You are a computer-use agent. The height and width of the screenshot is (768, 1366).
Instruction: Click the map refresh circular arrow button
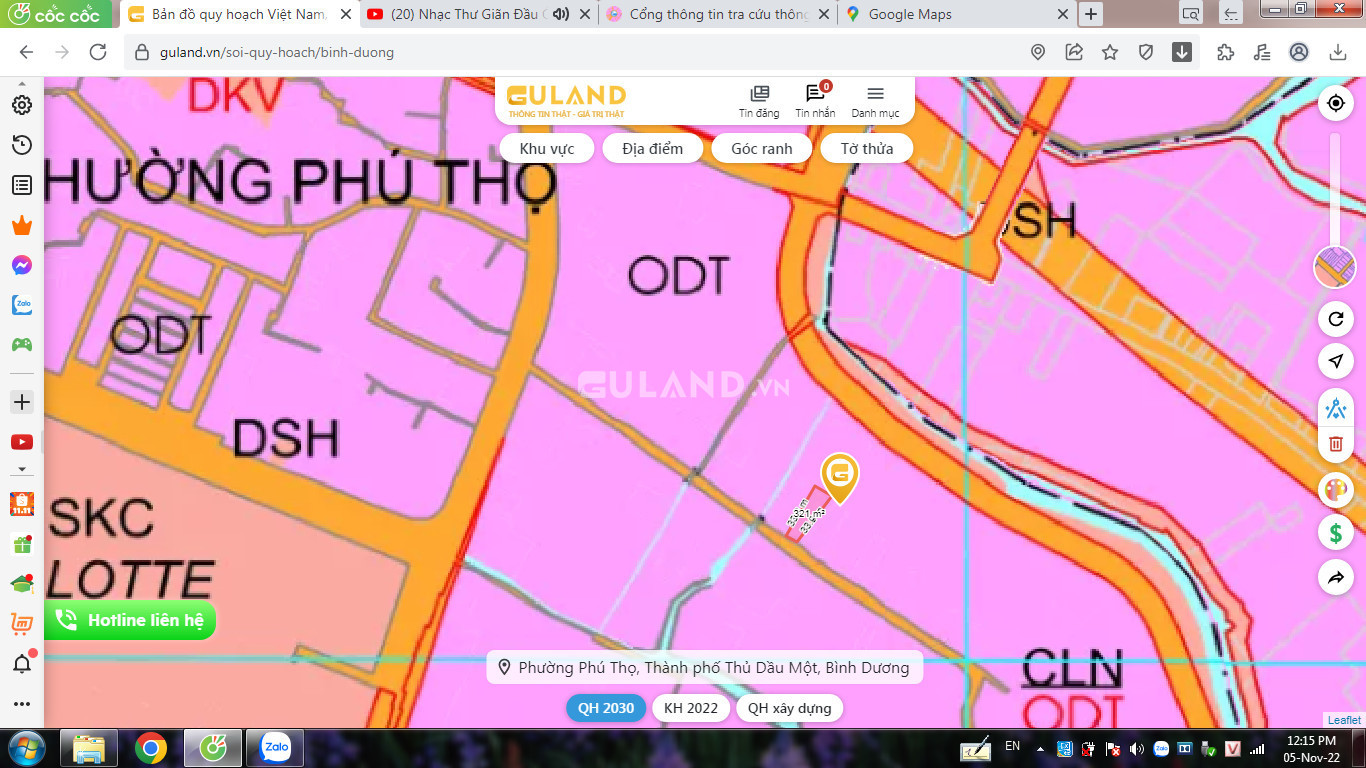[1335, 320]
